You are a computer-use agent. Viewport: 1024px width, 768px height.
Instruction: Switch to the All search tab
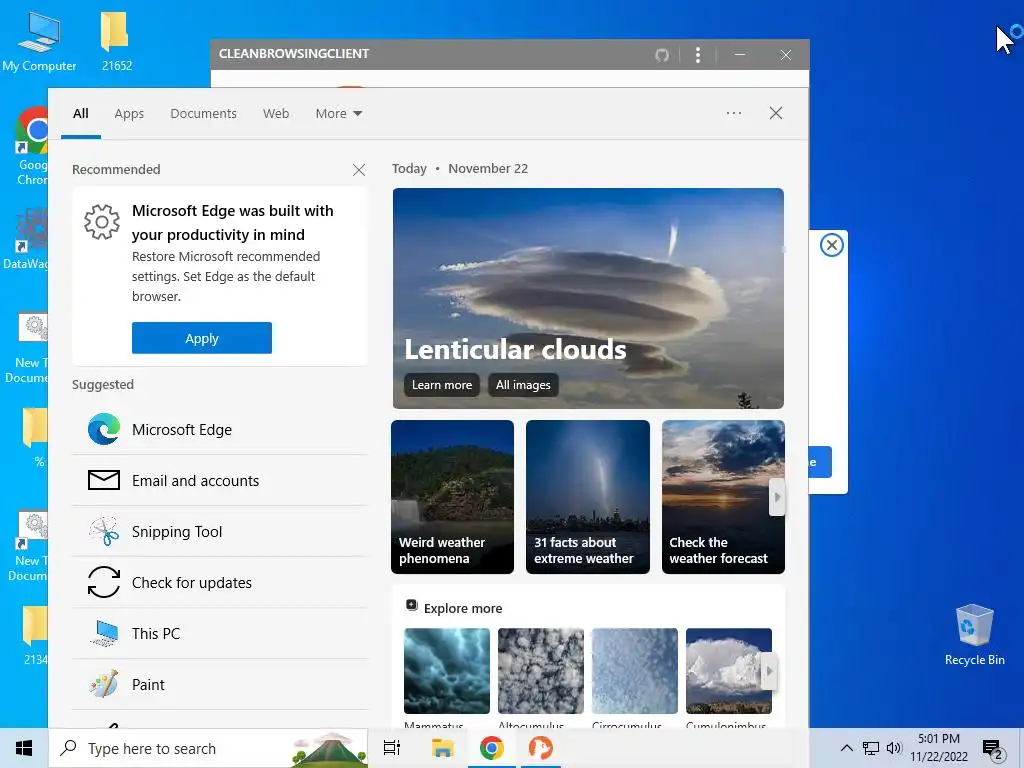click(x=81, y=114)
